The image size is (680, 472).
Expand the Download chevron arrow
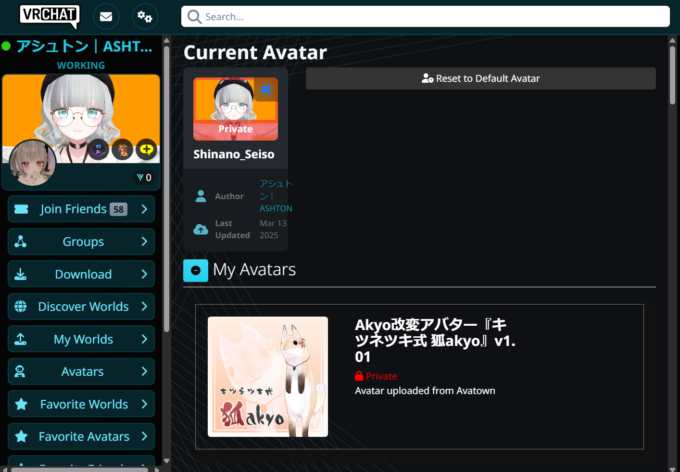[x=144, y=274]
